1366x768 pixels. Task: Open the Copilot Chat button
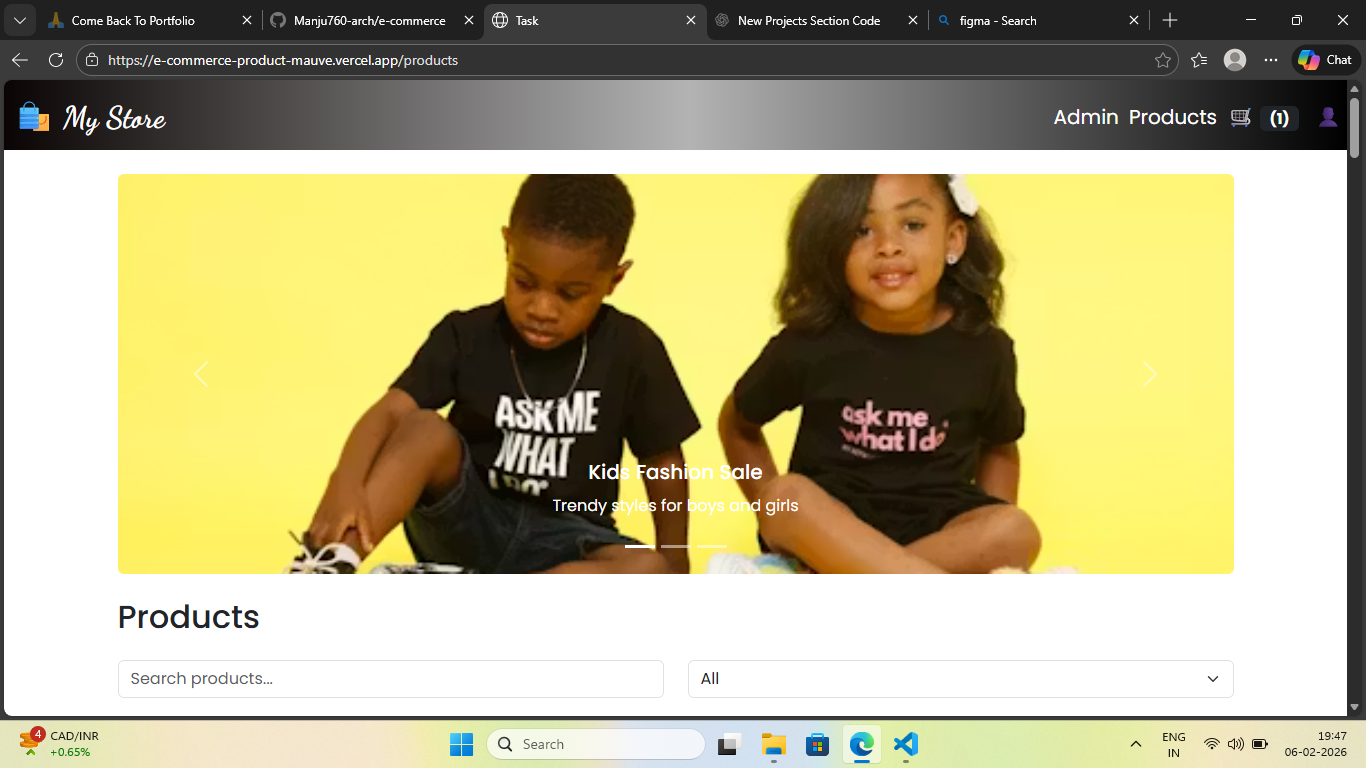[1325, 60]
